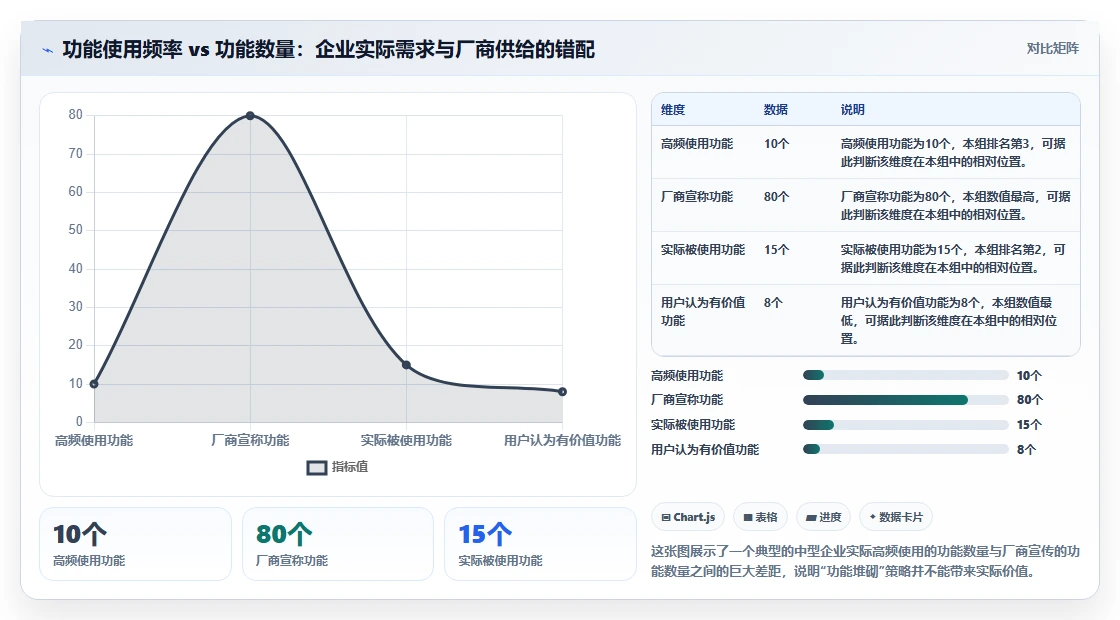Click the 数据 table column header
The width and height of the screenshot is (1120, 620).
point(776,110)
